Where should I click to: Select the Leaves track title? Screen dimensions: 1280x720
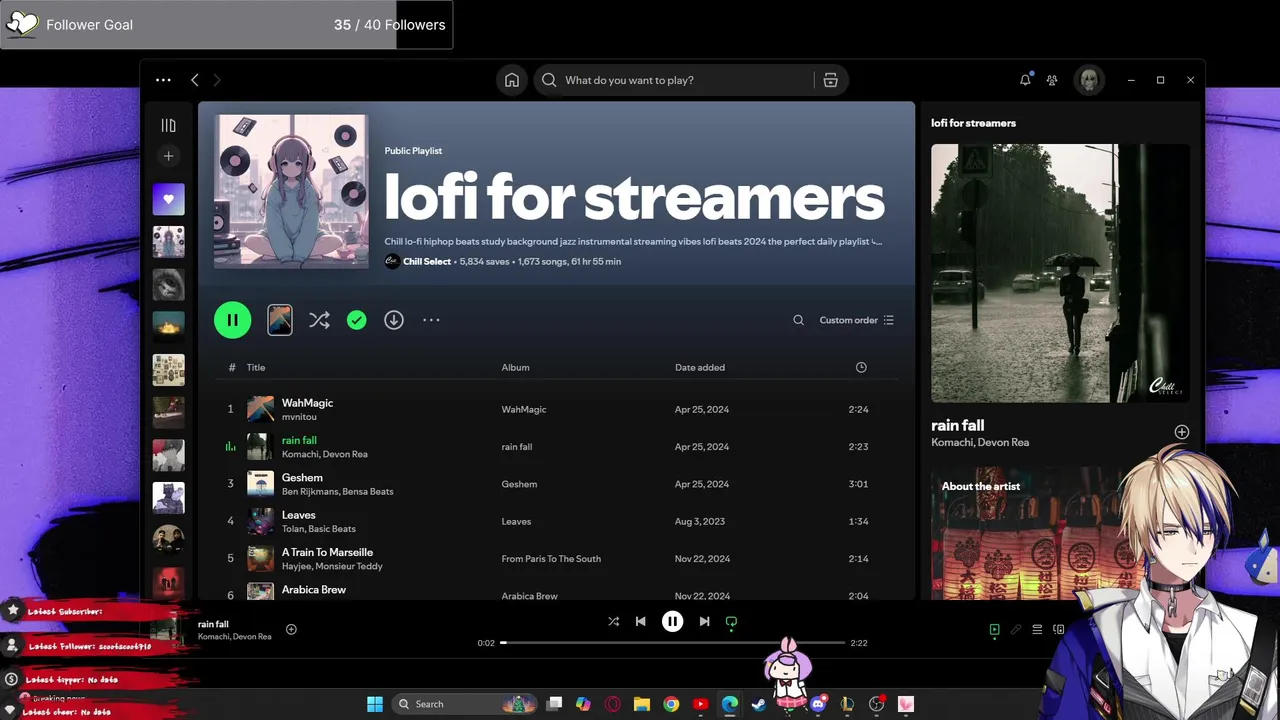(299, 515)
